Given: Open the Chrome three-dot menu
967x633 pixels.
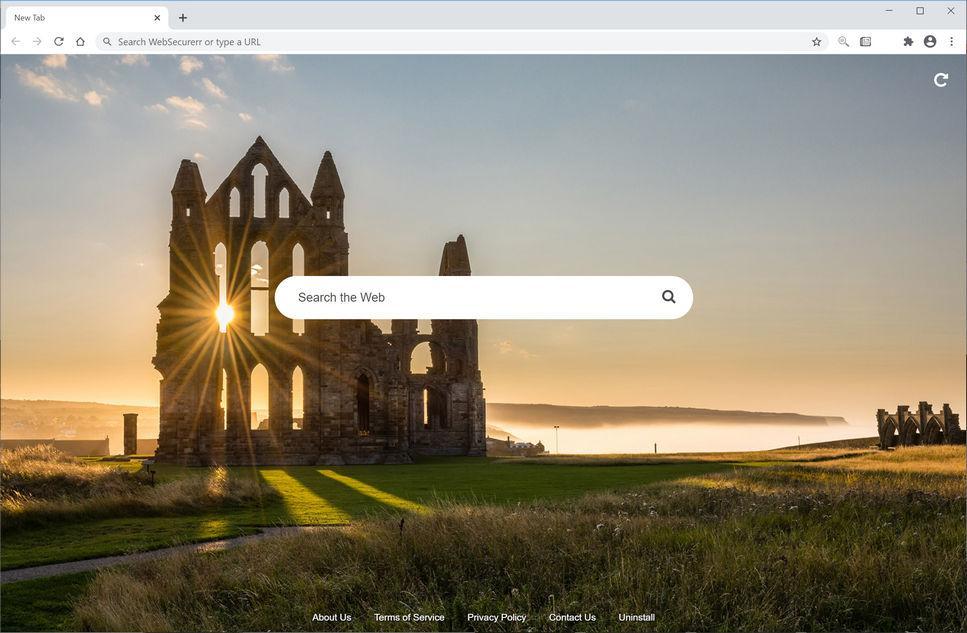Looking at the screenshot, I should [x=952, y=41].
